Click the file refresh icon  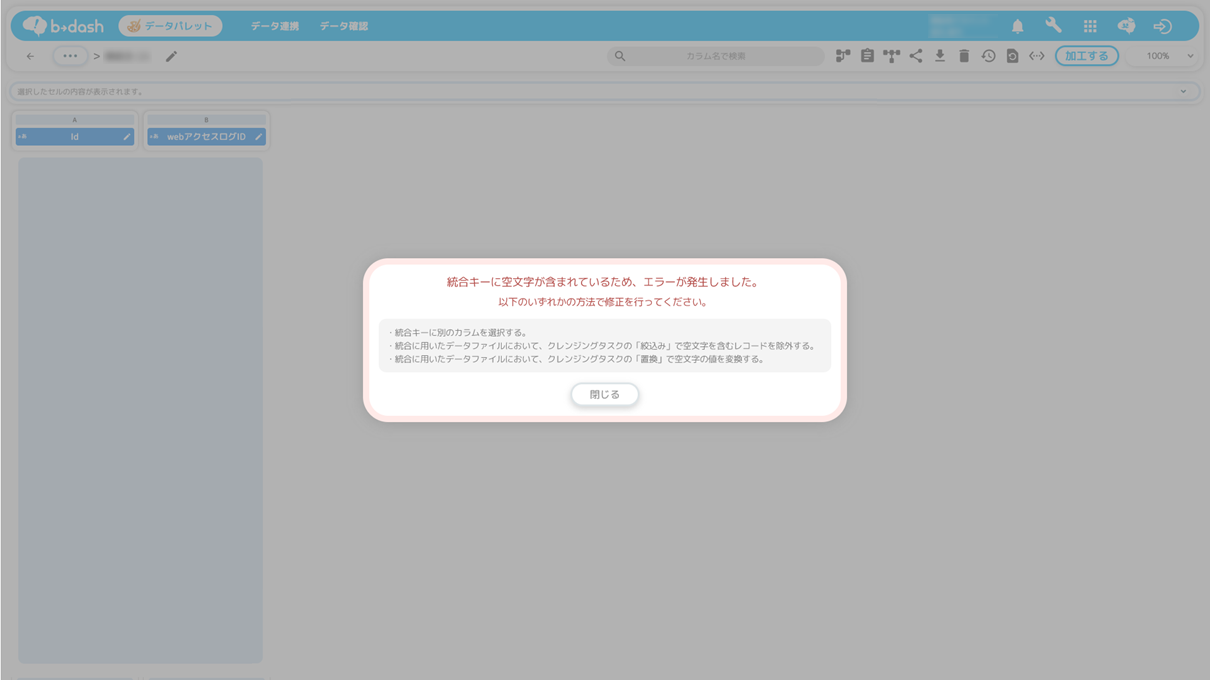coord(1012,56)
